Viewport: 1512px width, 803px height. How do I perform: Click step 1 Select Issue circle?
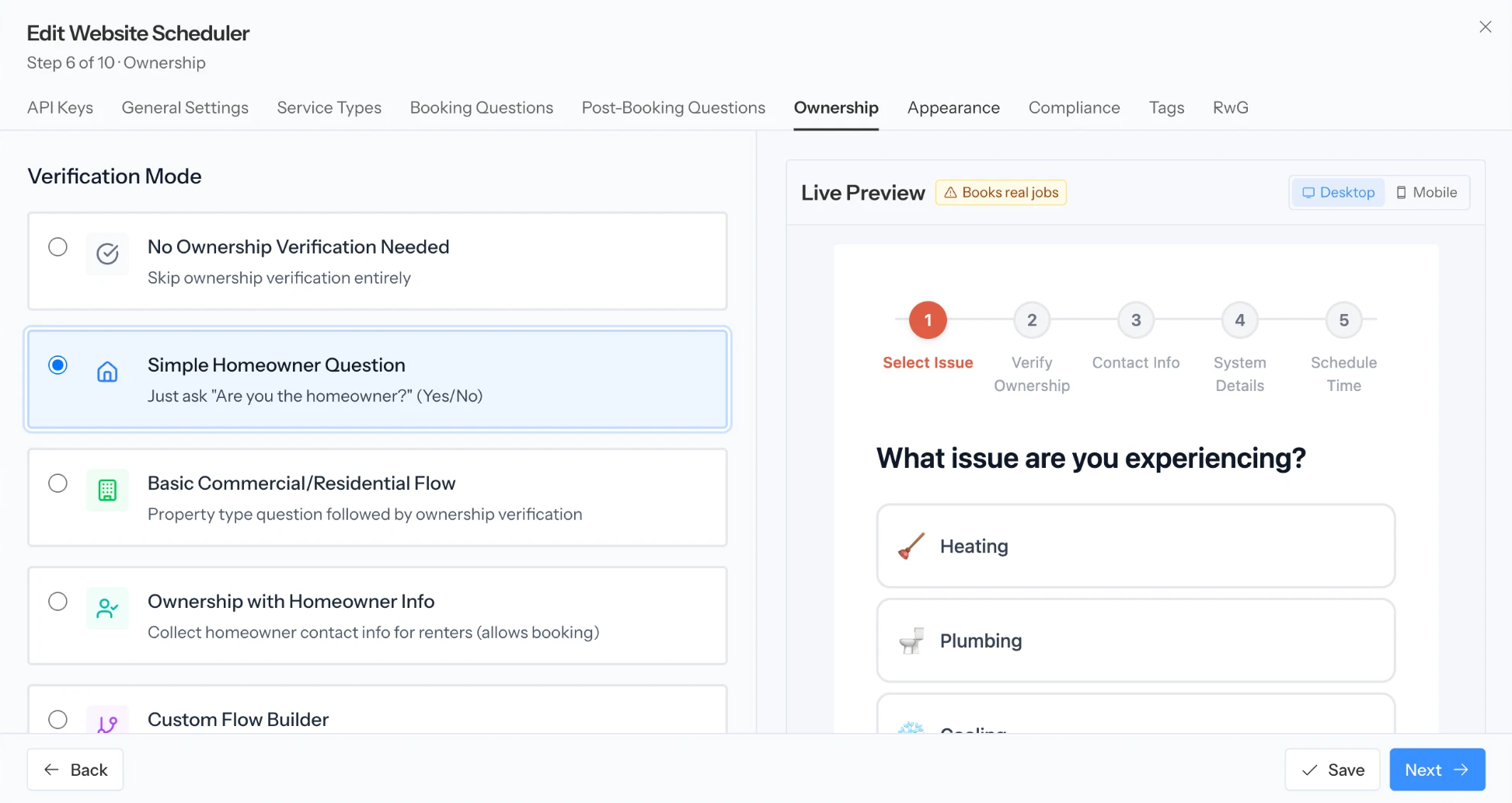tap(928, 320)
